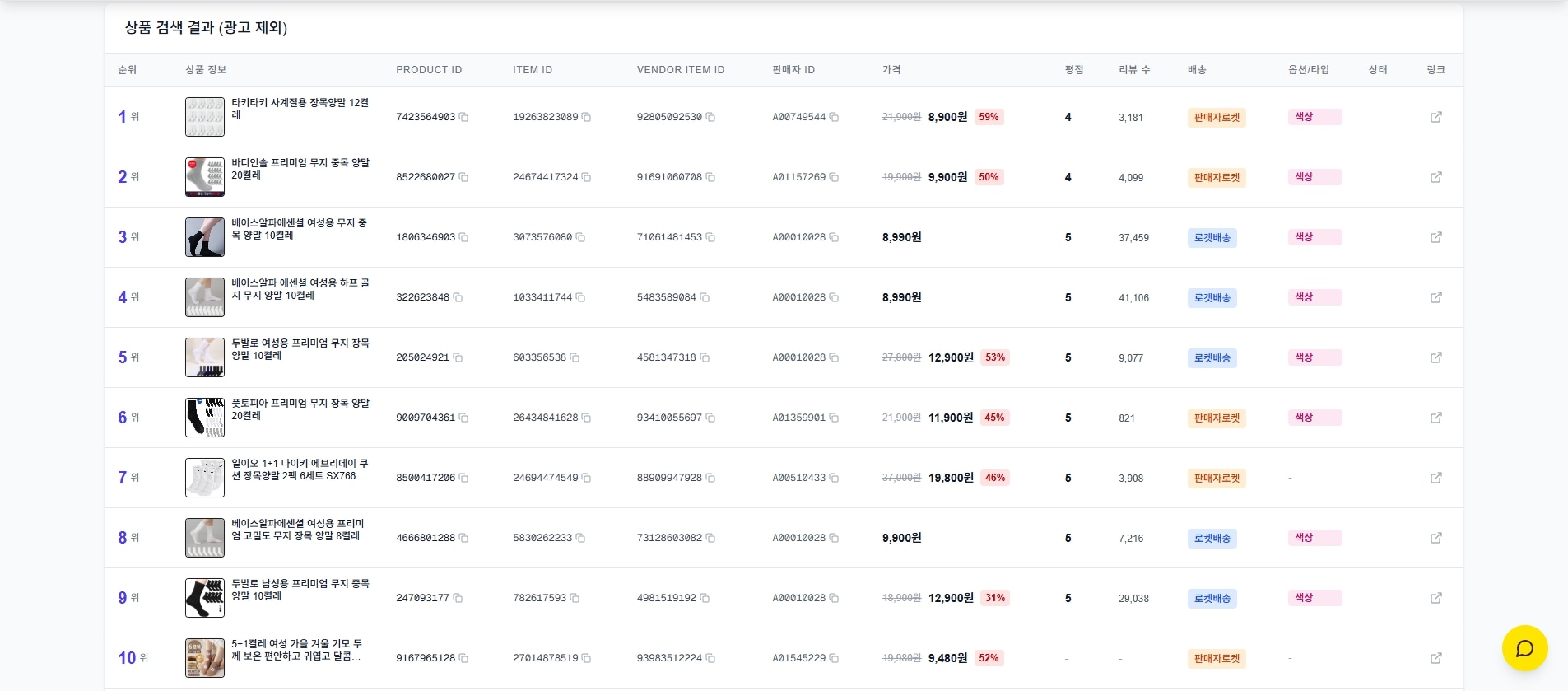Image resolution: width=1568 pixels, height=691 pixels.
Task: Copy vendor item ID 71061481453
Action: [710, 238]
